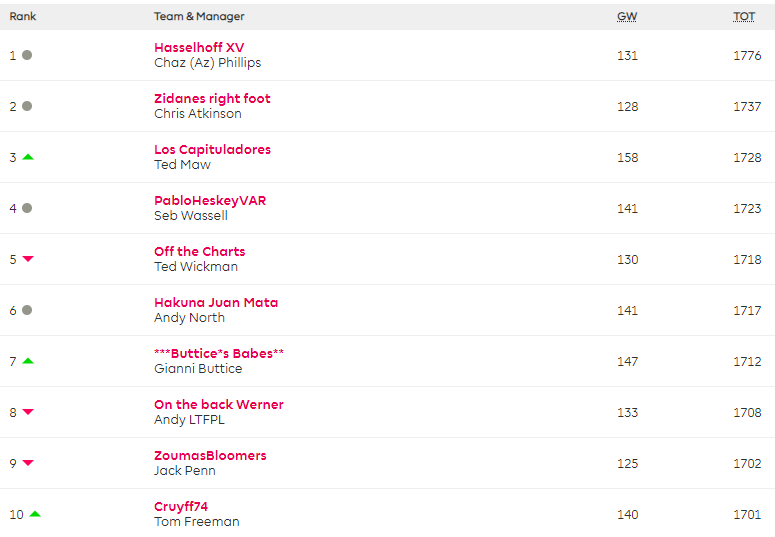Image resolution: width=775 pixels, height=537 pixels.
Task: Click the GW column header abbreviation
Action: tap(627, 16)
